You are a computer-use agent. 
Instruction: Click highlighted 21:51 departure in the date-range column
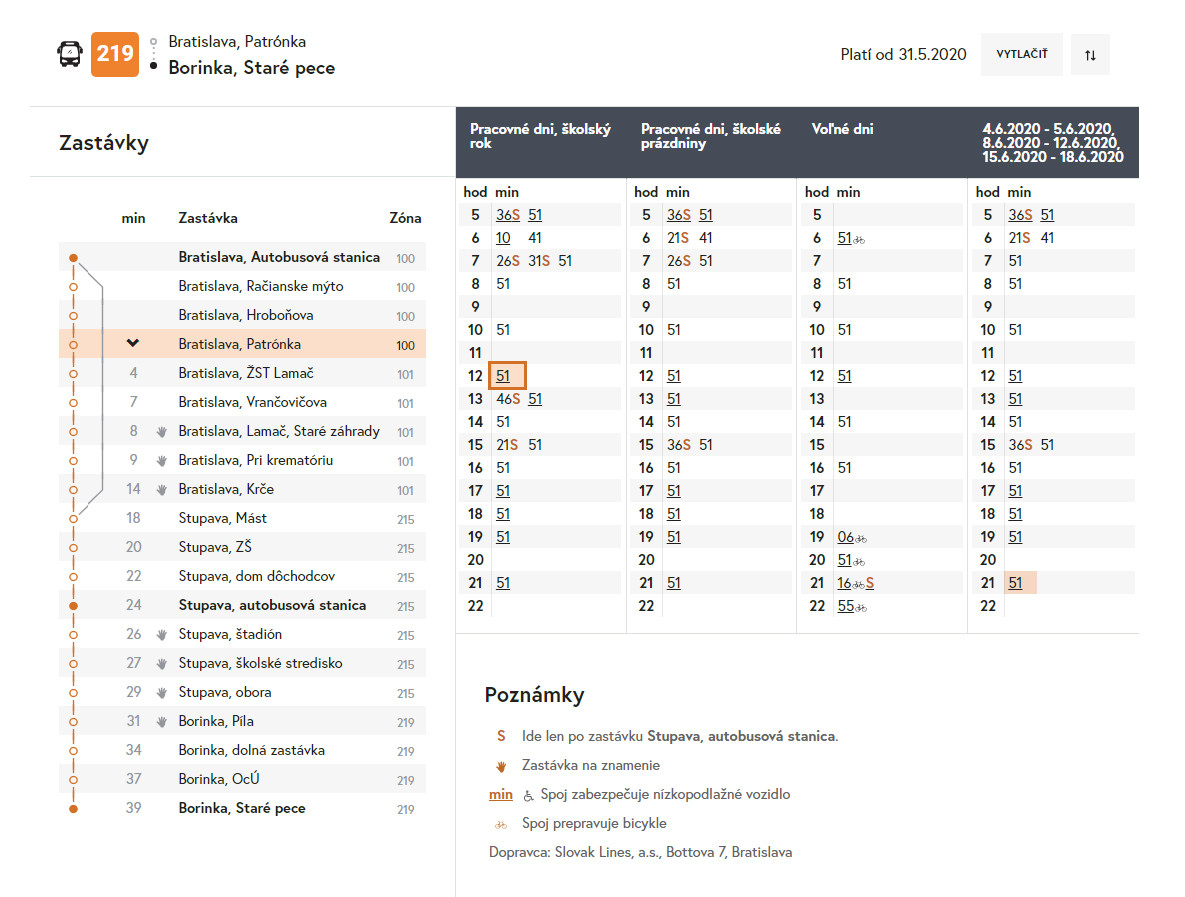1016,583
